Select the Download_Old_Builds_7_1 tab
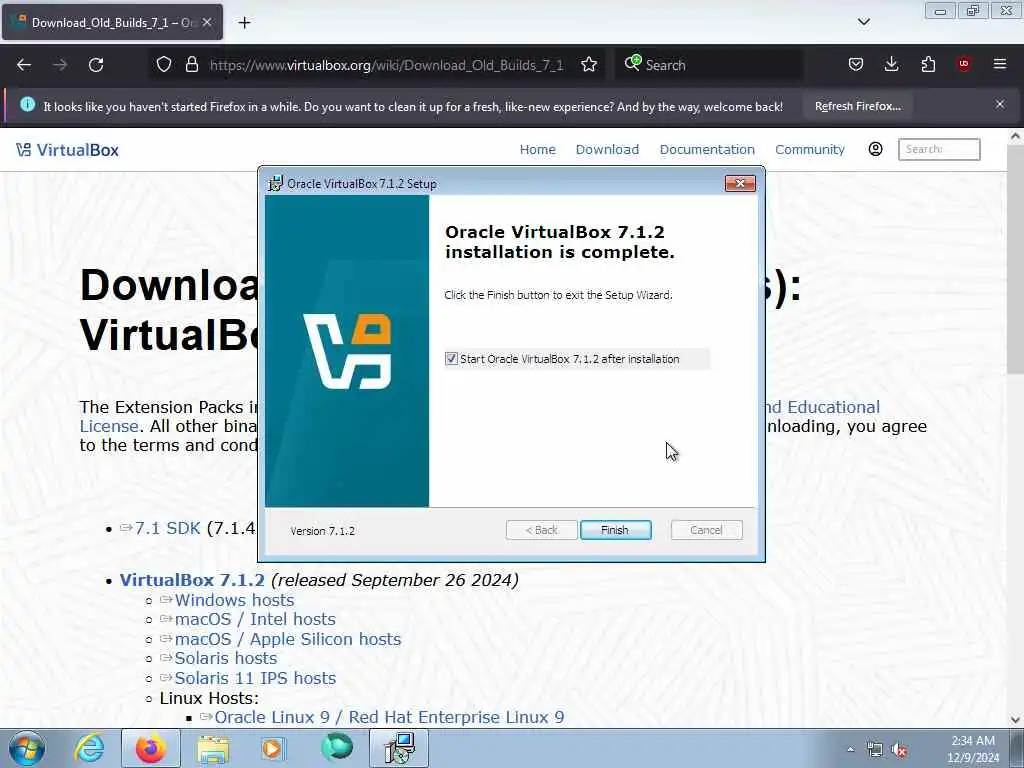 coord(112,22)
